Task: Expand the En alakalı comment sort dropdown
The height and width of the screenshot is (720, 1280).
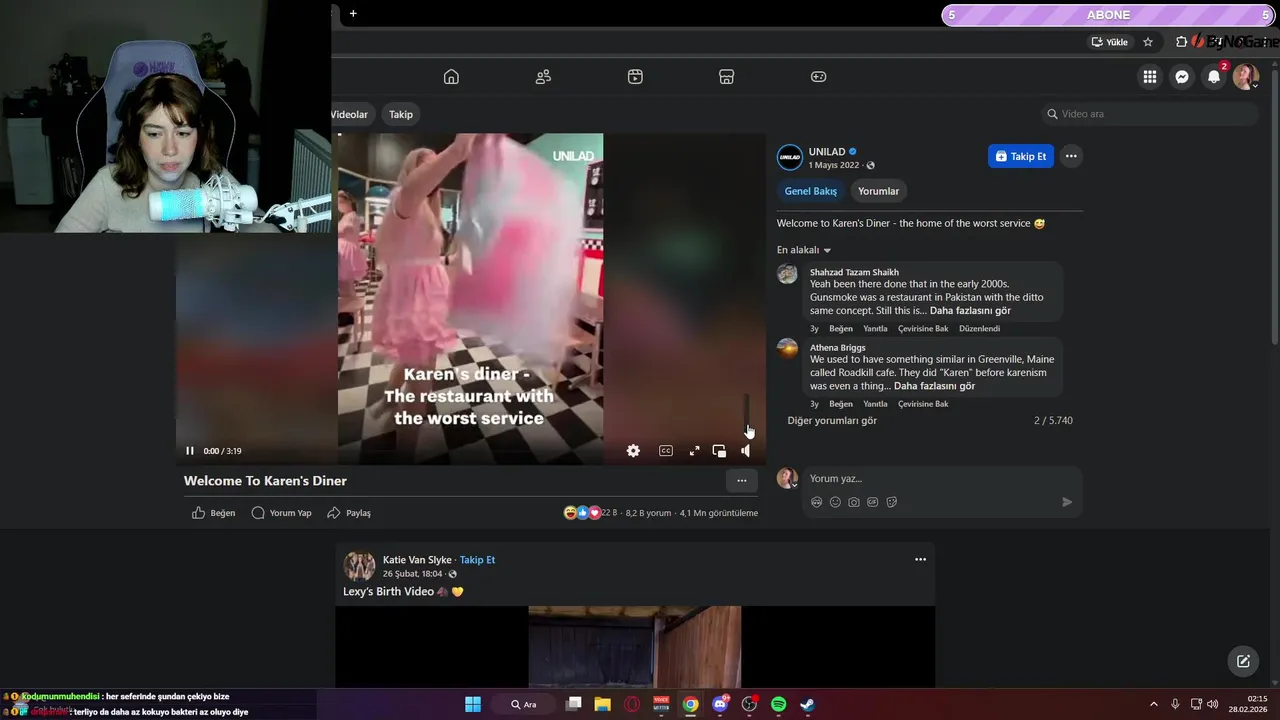Action: (804, 250)
